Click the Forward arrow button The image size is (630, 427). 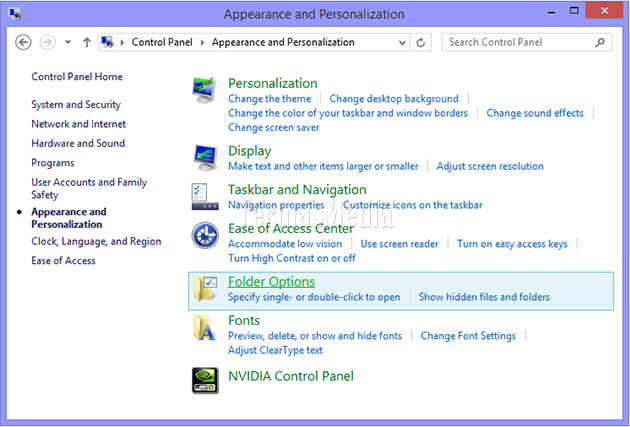coord(47,42)
